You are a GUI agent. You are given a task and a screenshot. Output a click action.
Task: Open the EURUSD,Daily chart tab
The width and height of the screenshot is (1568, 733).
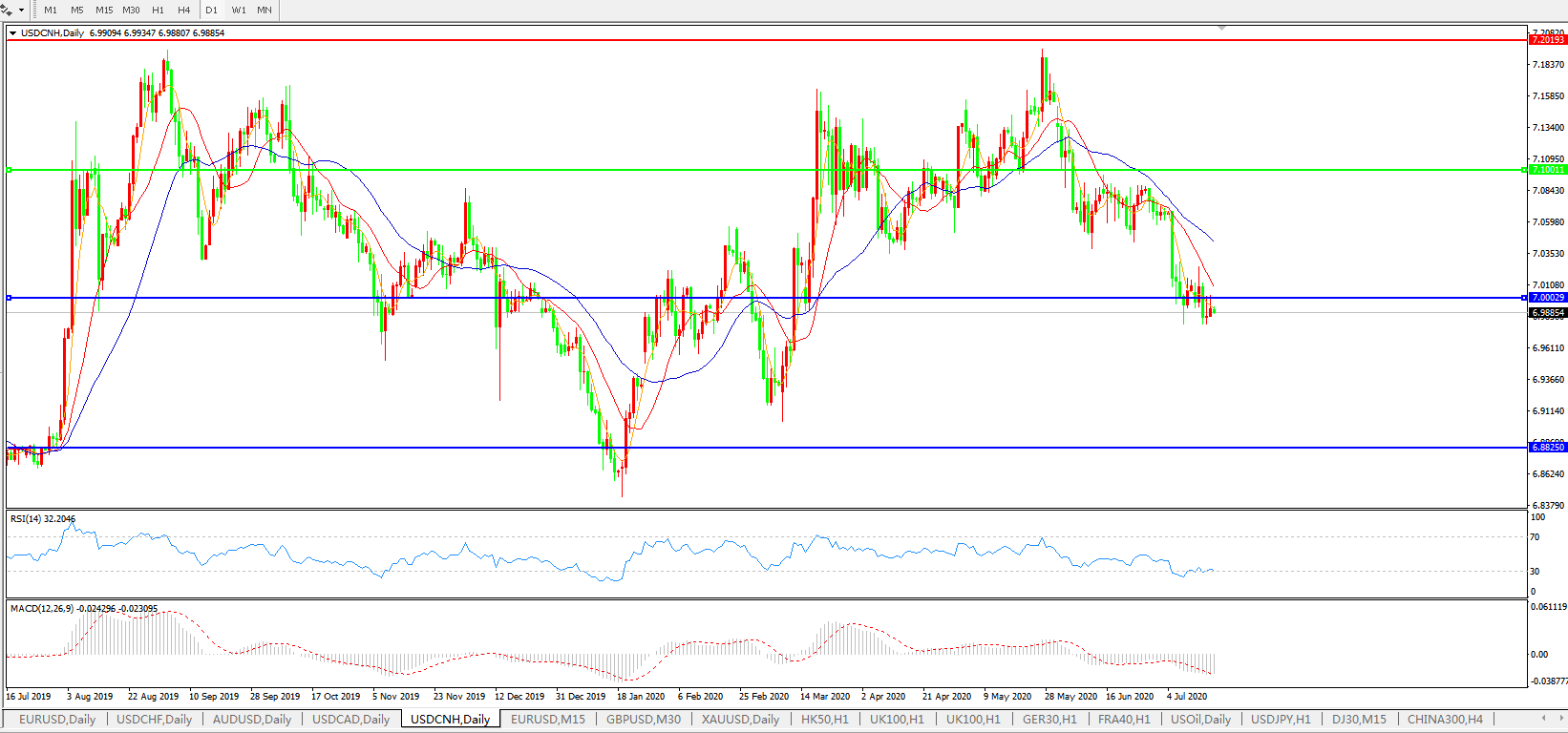57,720
